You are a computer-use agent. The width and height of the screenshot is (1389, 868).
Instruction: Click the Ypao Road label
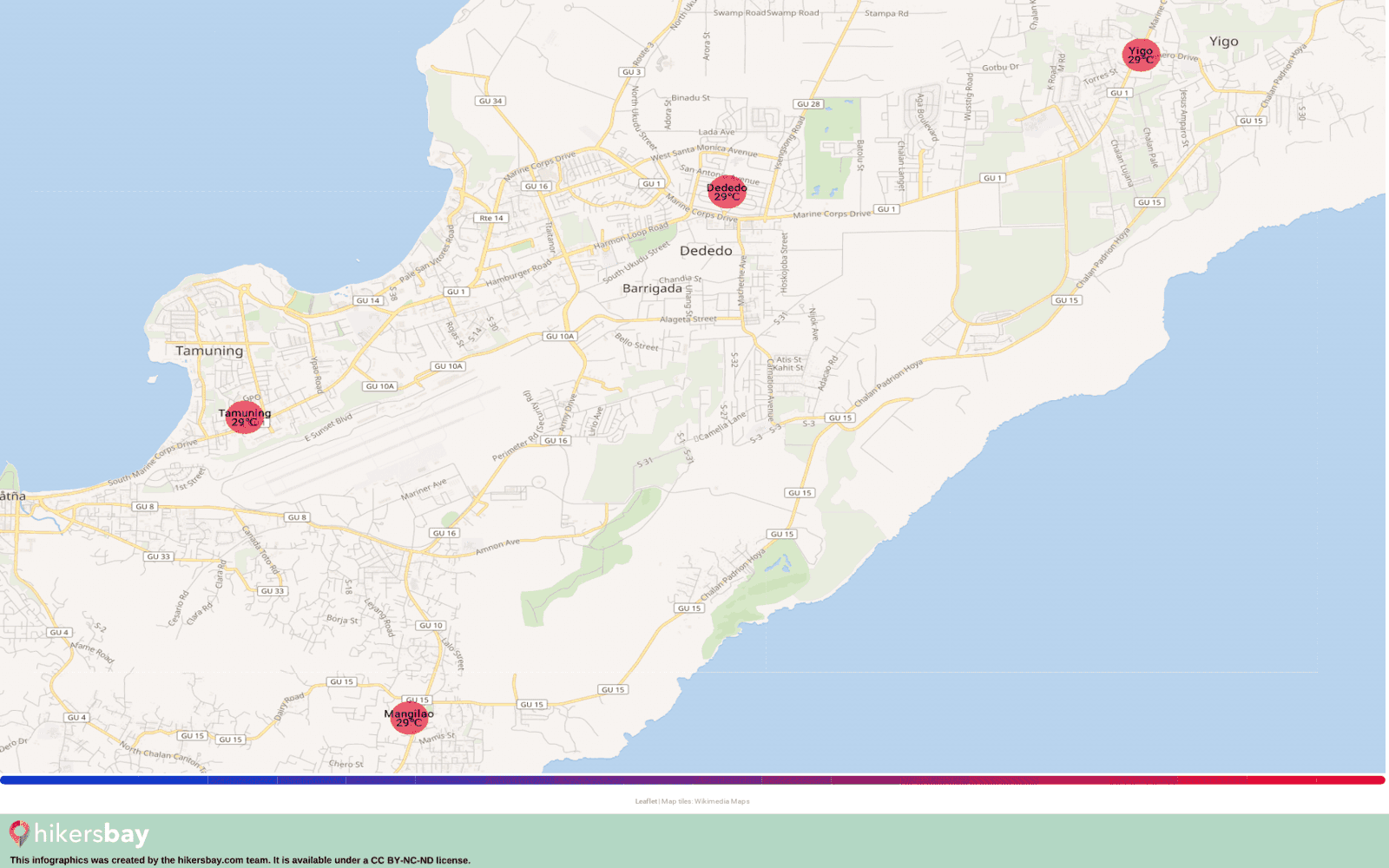[317, 375]
